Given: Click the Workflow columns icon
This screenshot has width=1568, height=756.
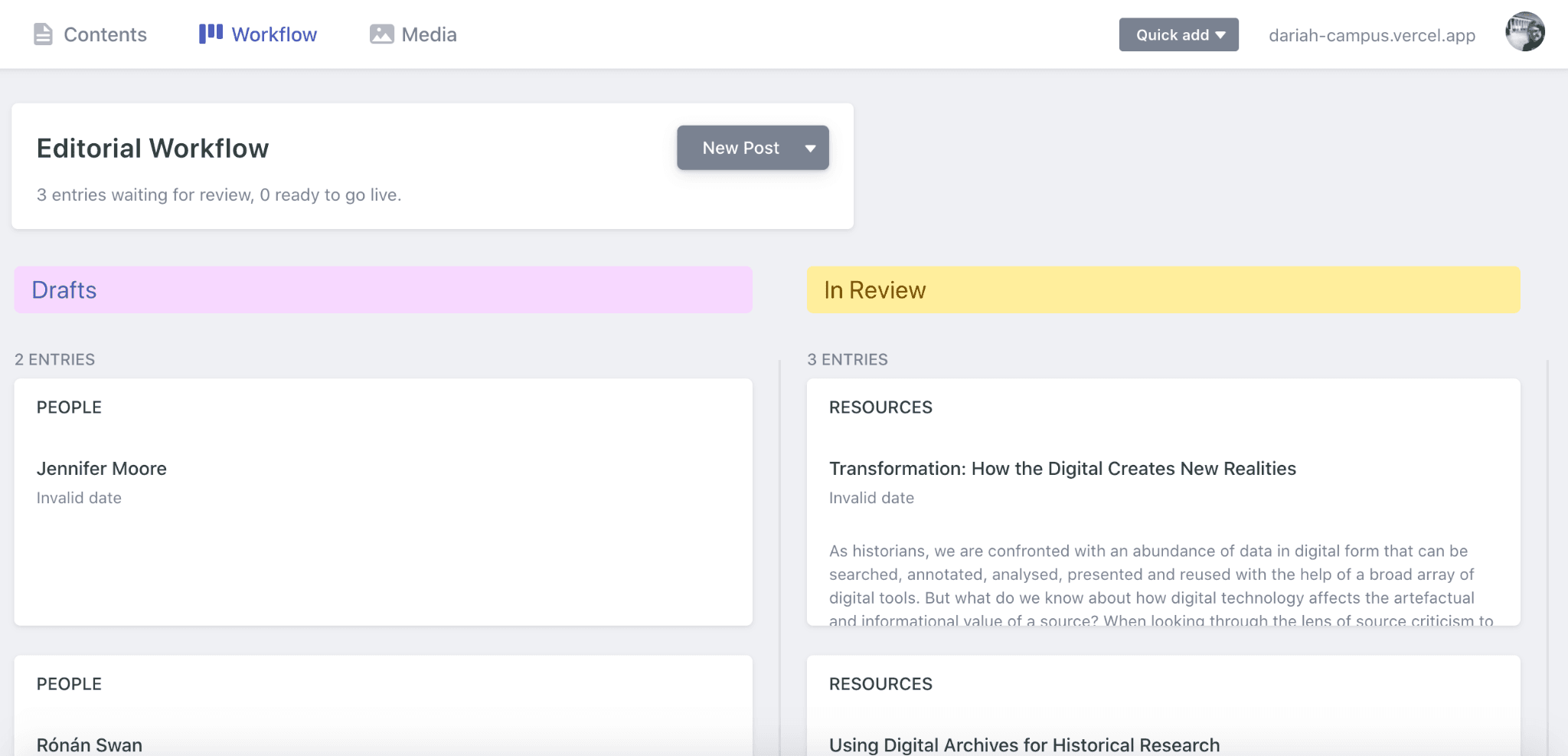Looking at the screenshot, I should (211, 34).
